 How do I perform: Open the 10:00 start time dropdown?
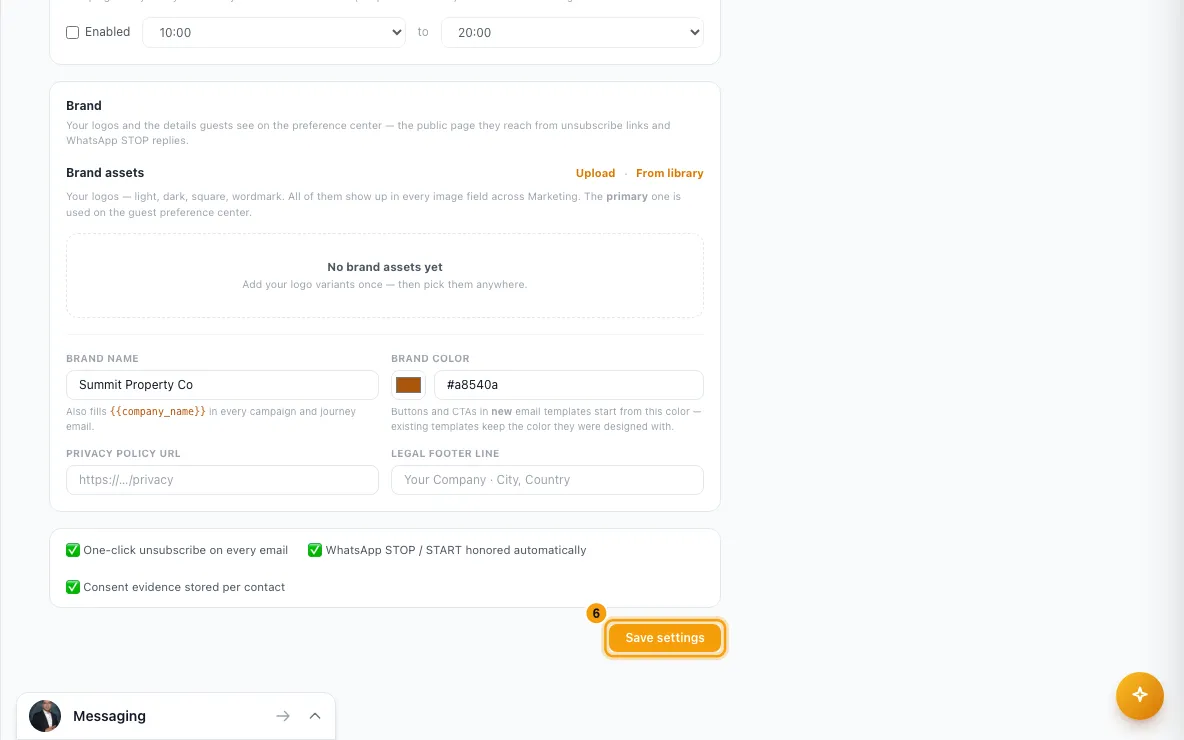(274, 32)
